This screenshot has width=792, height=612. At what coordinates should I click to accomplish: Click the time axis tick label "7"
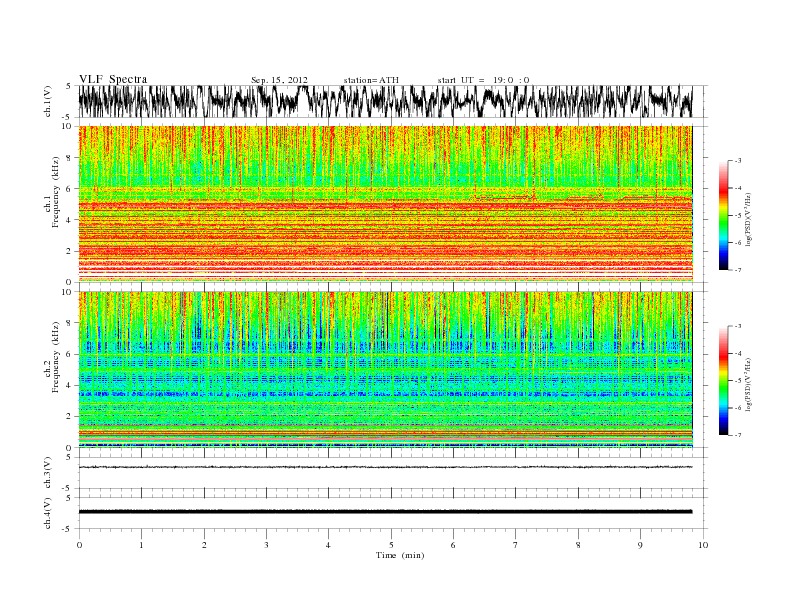(x=516, y=545)
